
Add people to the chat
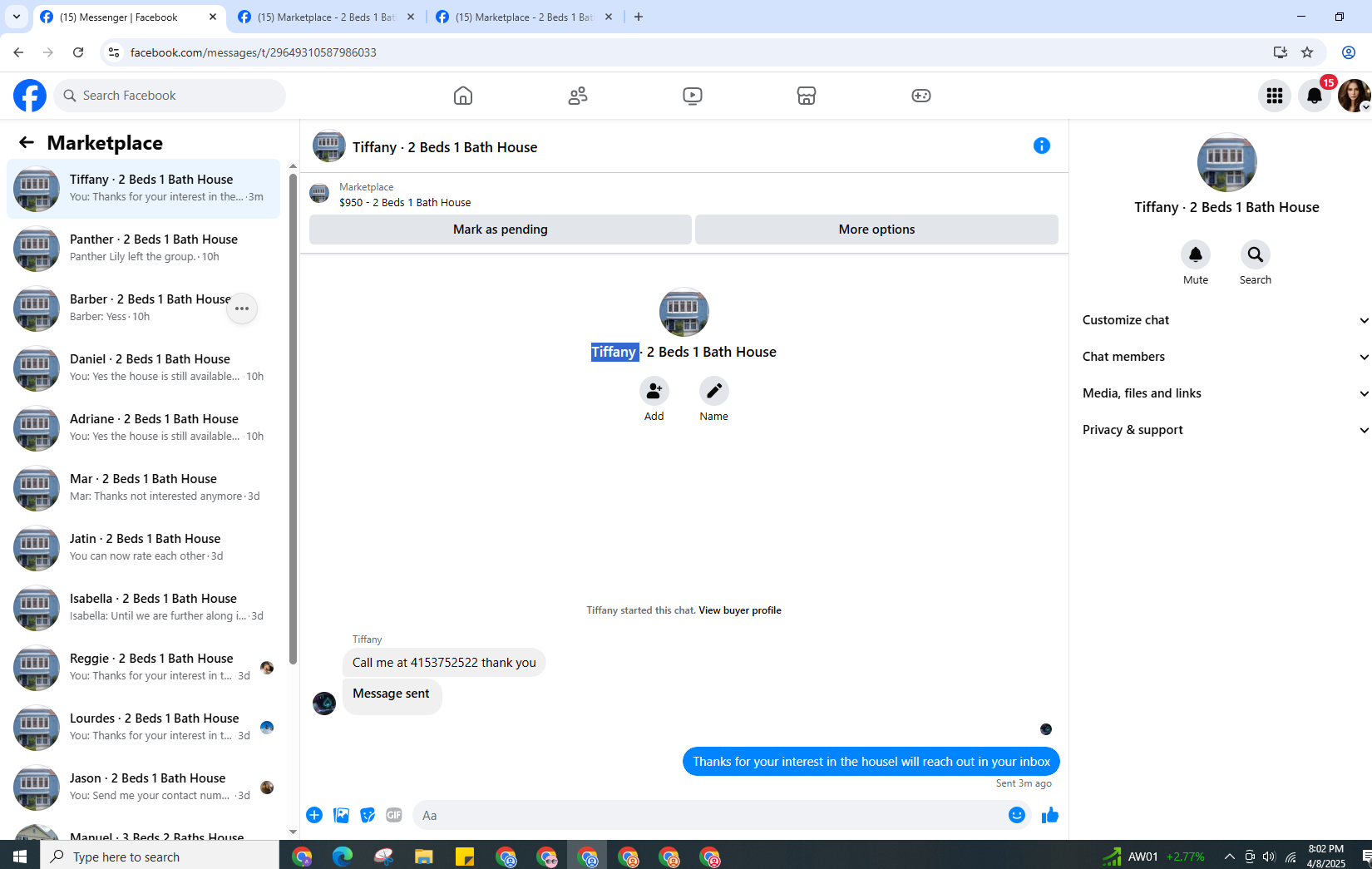pyautogui.click(x=654, y=391)
